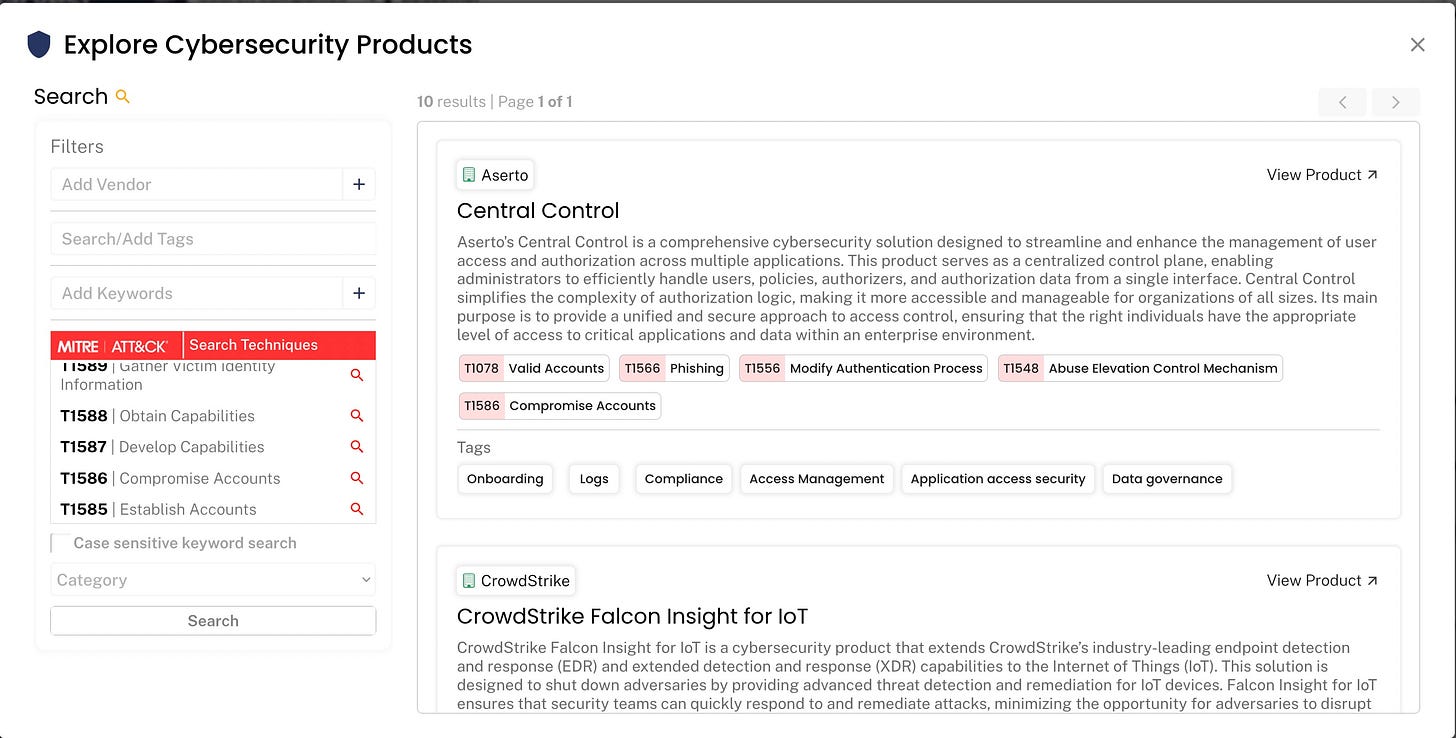
Task: Click magnifier icon for T1586 Compromise Accounts
Action: coord(357,479)
